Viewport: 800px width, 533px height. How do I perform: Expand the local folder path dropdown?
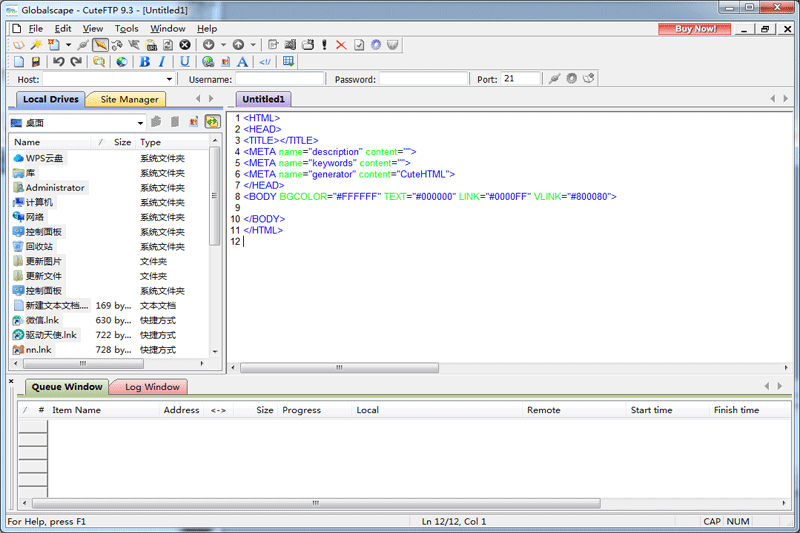click(x=141, y=122)
